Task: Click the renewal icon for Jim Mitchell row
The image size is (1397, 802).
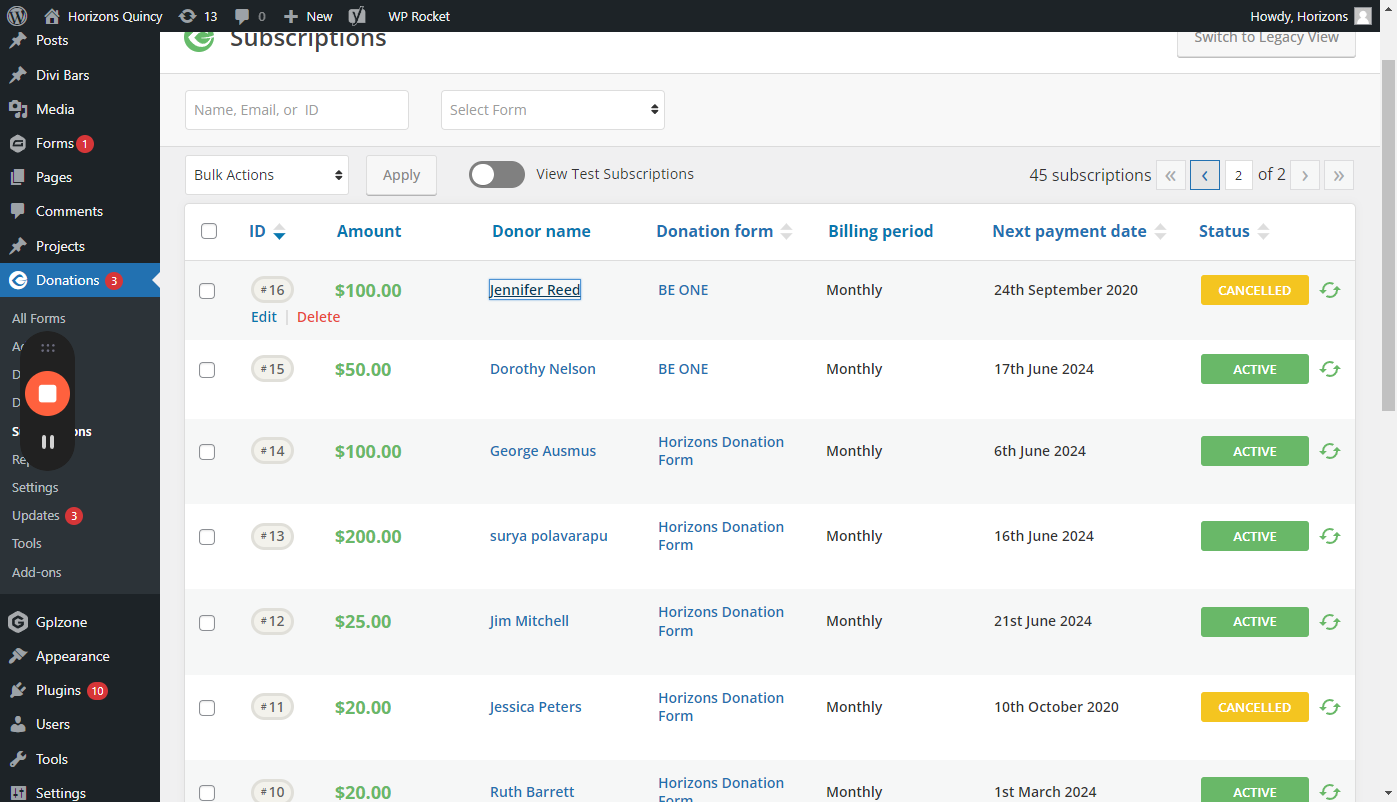Action: point(1330,621)
